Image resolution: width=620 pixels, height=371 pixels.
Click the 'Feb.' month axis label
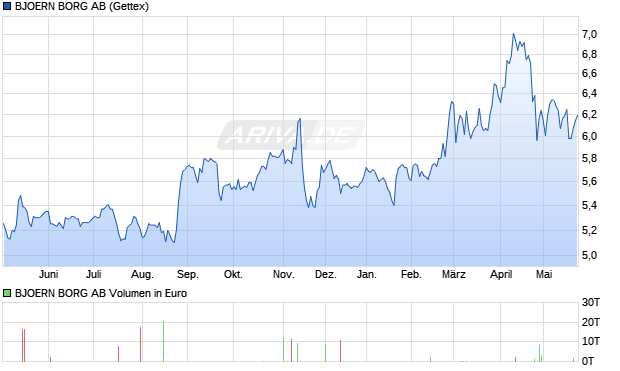click(x=411, y=274)
